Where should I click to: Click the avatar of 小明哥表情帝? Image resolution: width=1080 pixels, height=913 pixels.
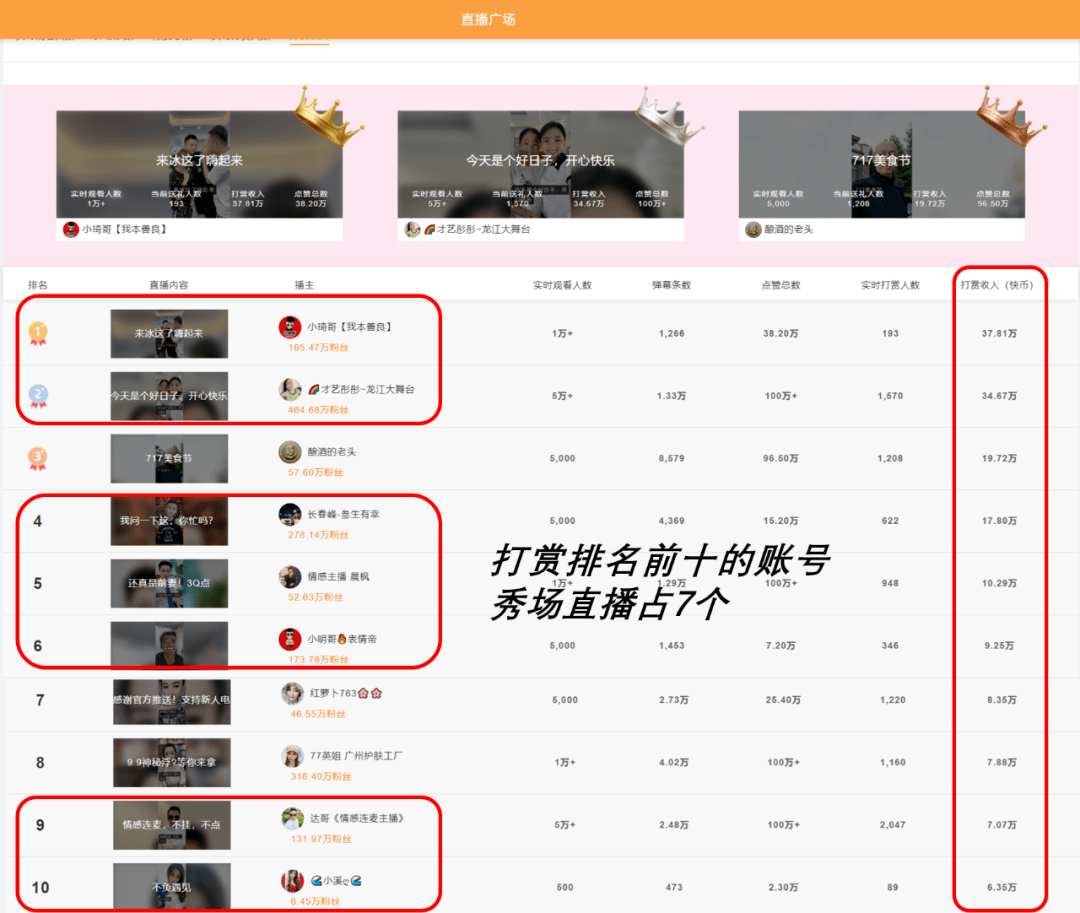click(290, 639)
